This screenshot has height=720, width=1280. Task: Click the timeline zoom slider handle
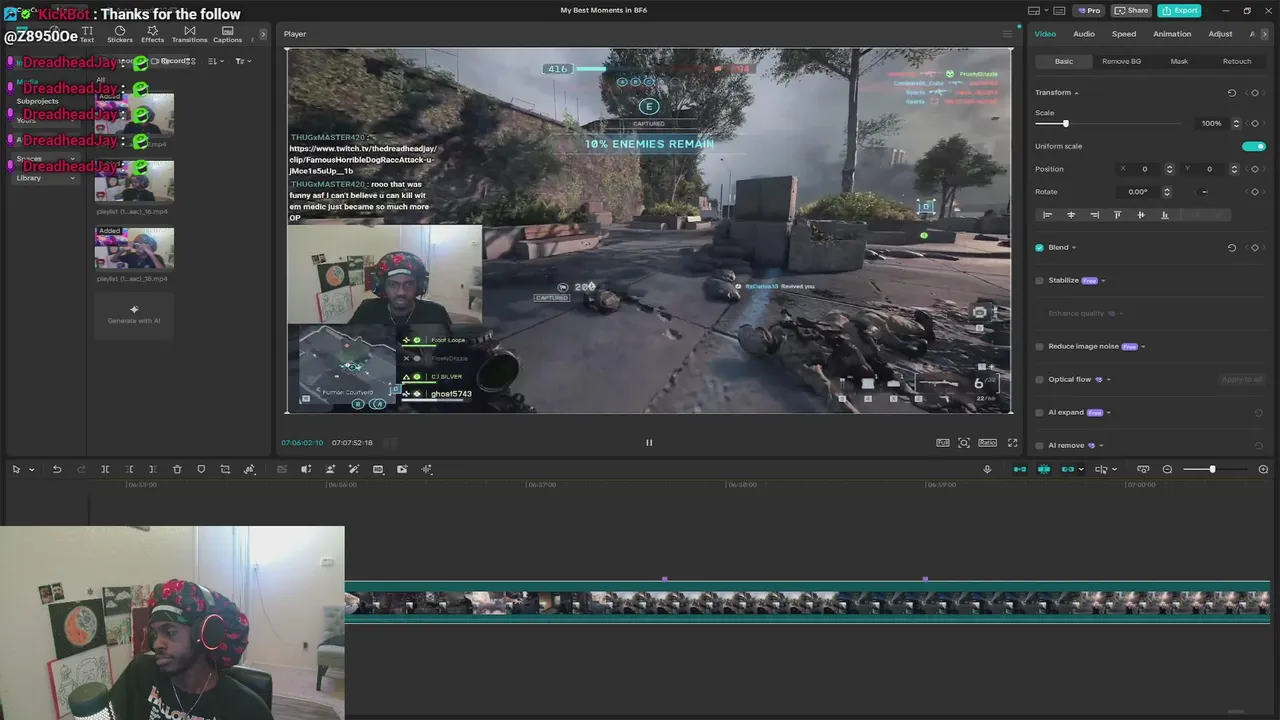tap(1212, 469)
